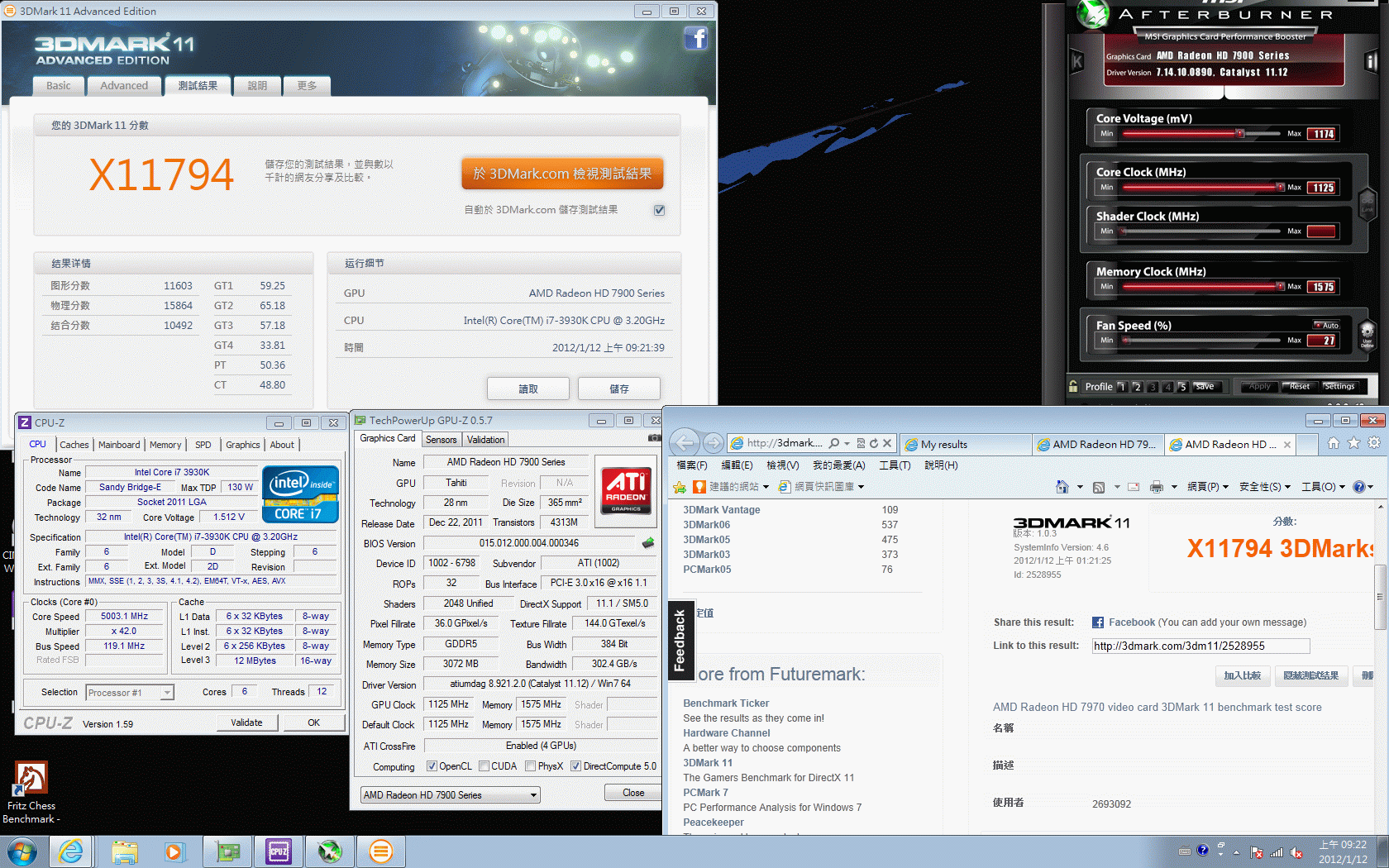
Task: Click IE address bar URL field
Action: pyautogui.click(x=783, y=443)
